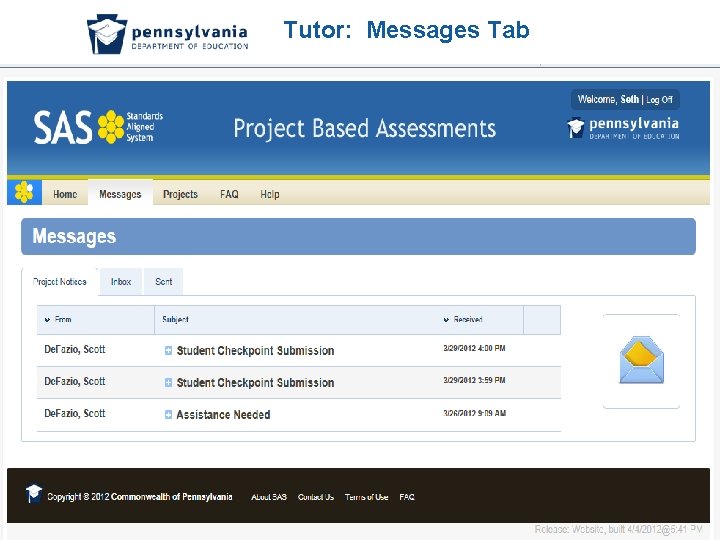
Task: Open the Help tab
Action: tap(270, 194)
